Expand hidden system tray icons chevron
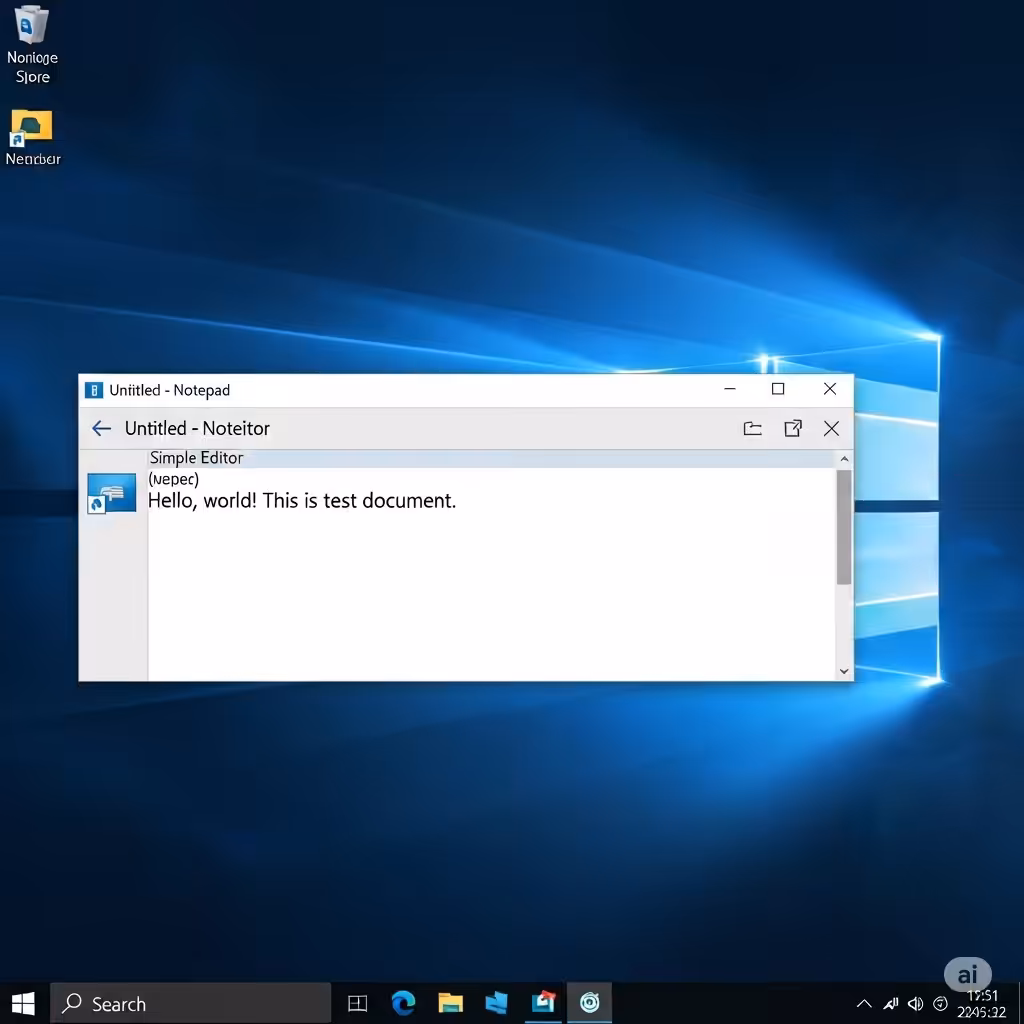This screenshot has height=1024, width=1024. (864, 1004)
